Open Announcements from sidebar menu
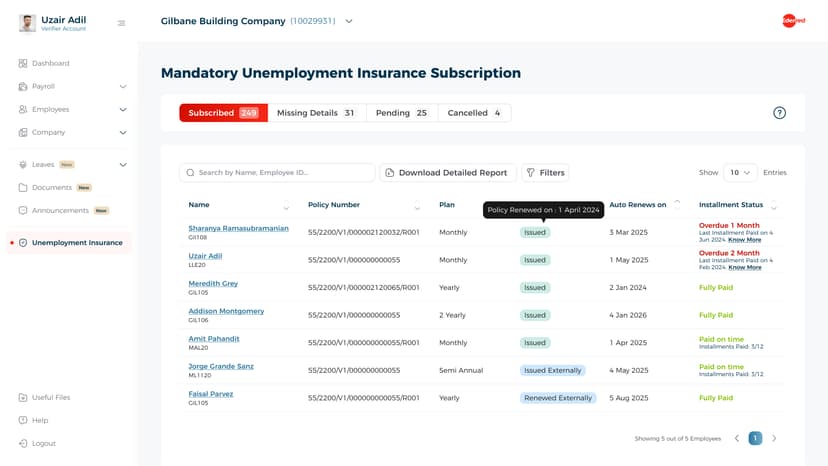 point(60,210)
